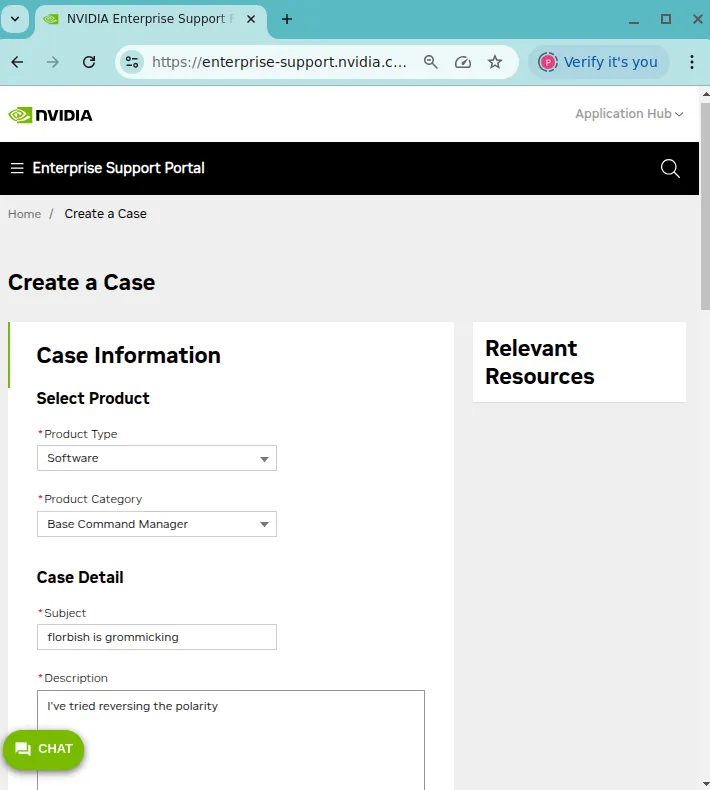View site information icon in address bar
The height and width of the screenshot is (790, 710).
coord(132,62)
